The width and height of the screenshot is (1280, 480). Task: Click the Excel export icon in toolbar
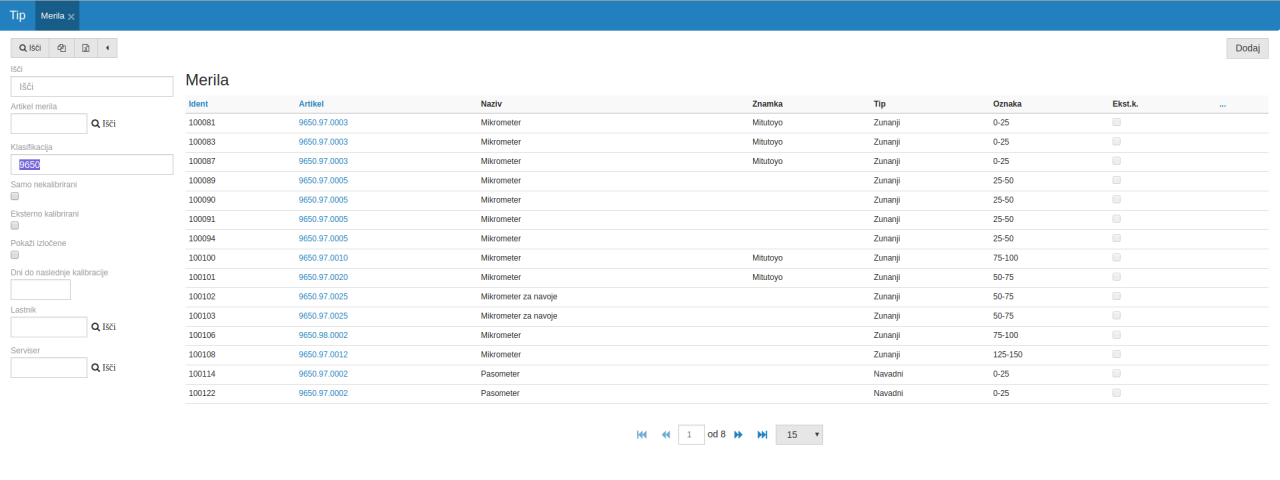(86, 48)
